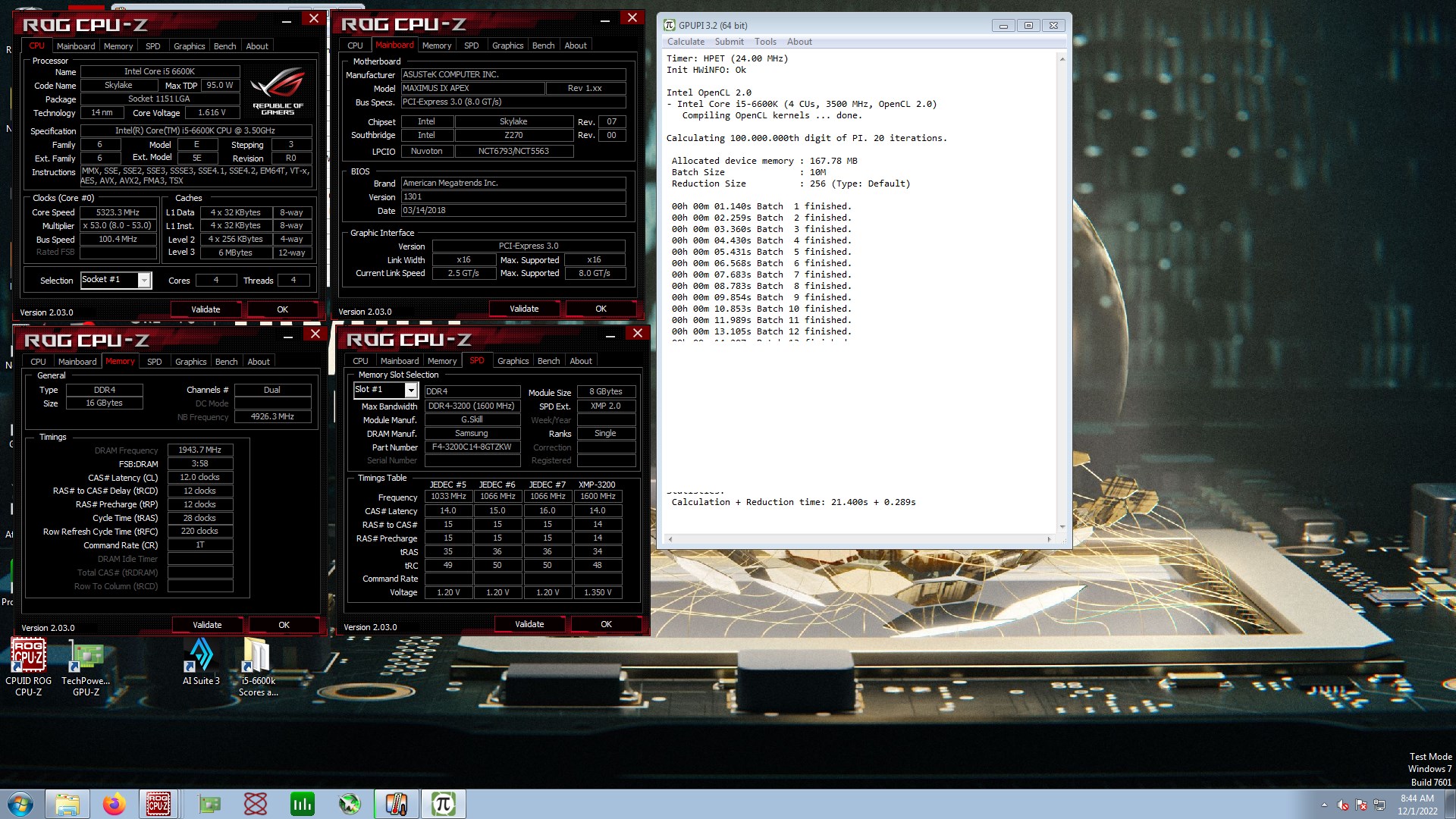Switch to Memory tab in the SPD window
The height and width of the screenshot is (819, 1456).
click(442, 361)
